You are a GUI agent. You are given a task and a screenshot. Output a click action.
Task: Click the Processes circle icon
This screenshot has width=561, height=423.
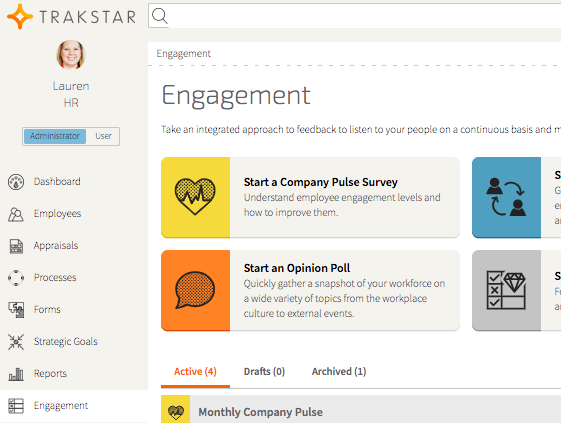point(16,278)
